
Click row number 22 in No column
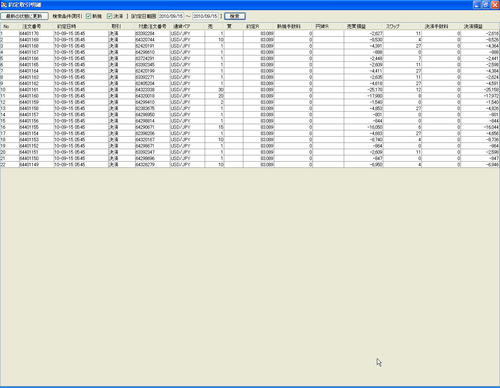click(9, 165)
